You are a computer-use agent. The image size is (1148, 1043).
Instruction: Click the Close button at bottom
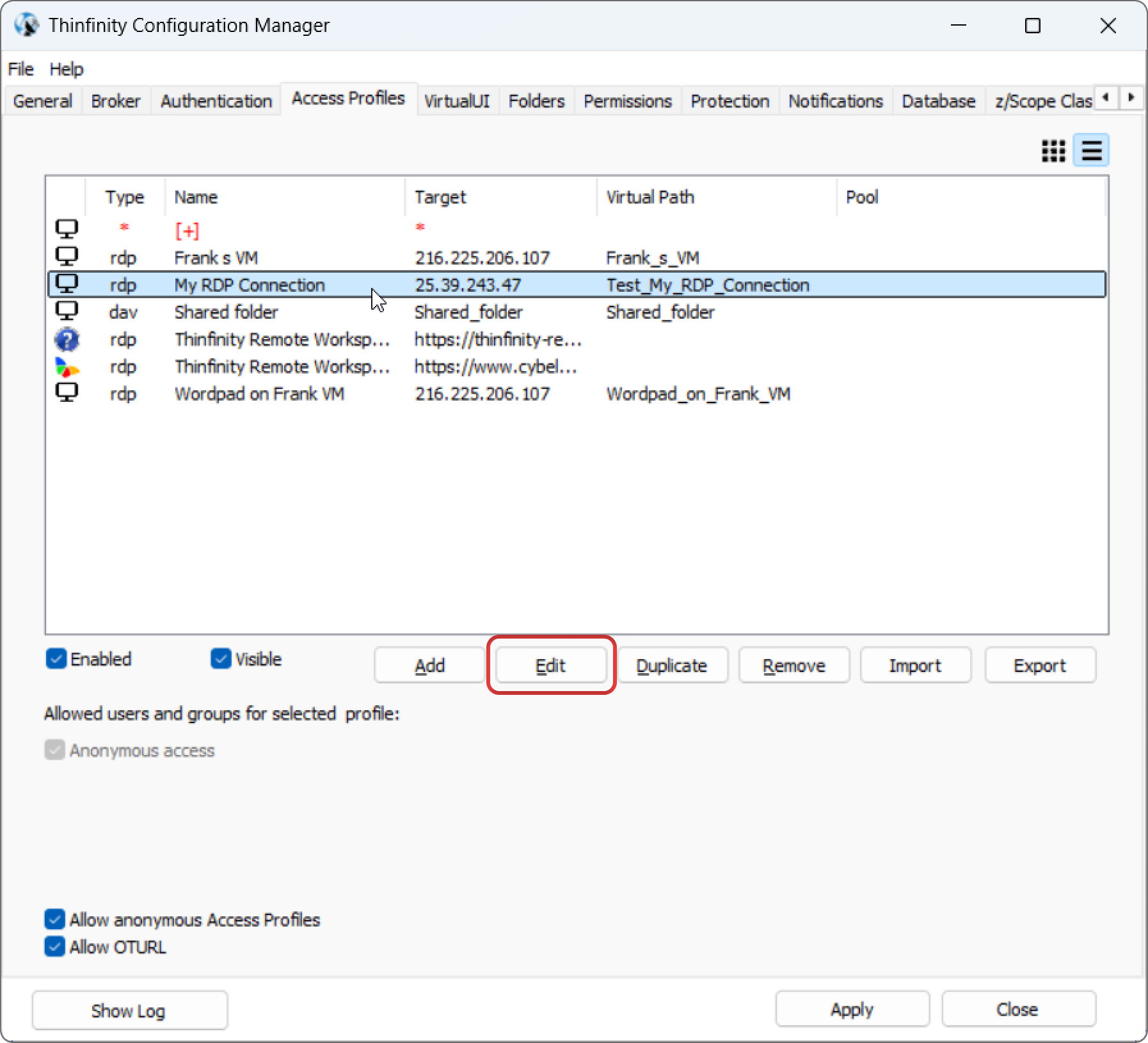point(1018,1009)
